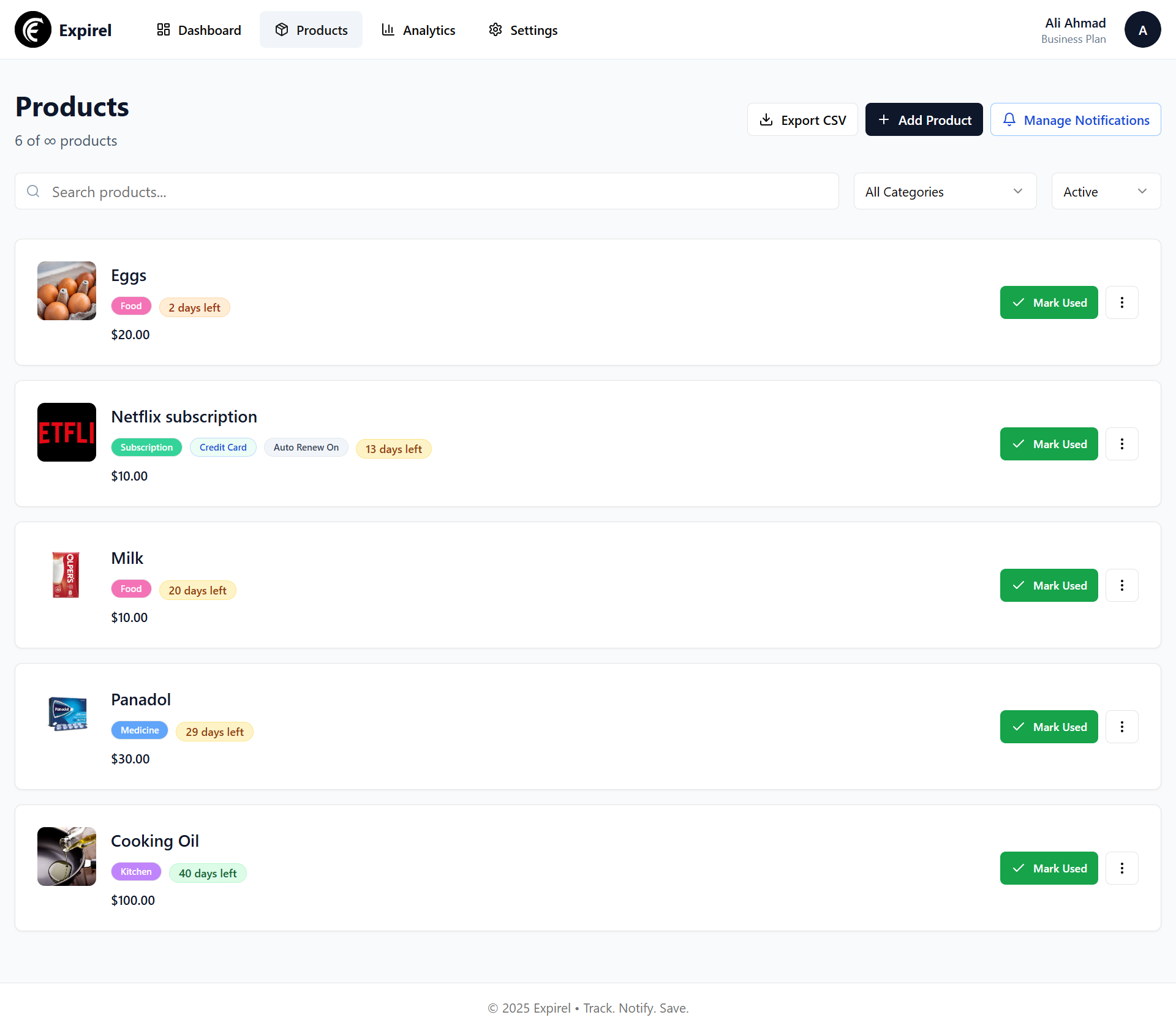The width and height of the screenshot is (1176, 1031).
Task: Mark Cooking Oil as used
Action: (1049, 868)
